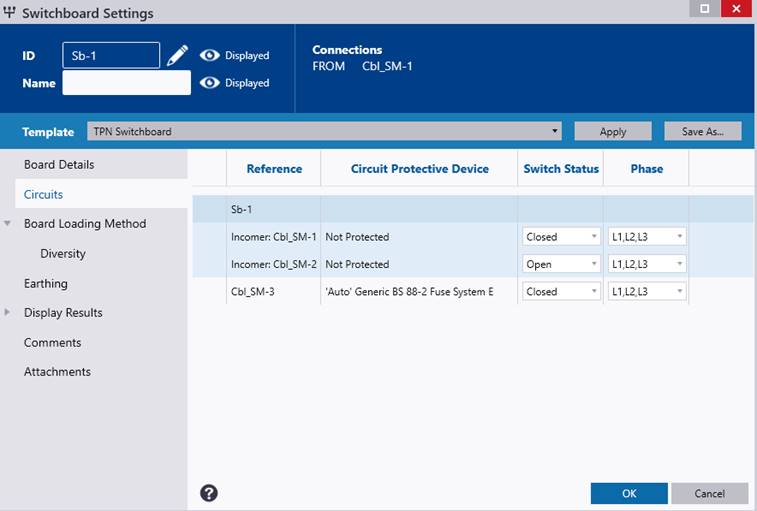
Task: Open the Template TPN Switchboard dropdown
Action: pos(324,131)
